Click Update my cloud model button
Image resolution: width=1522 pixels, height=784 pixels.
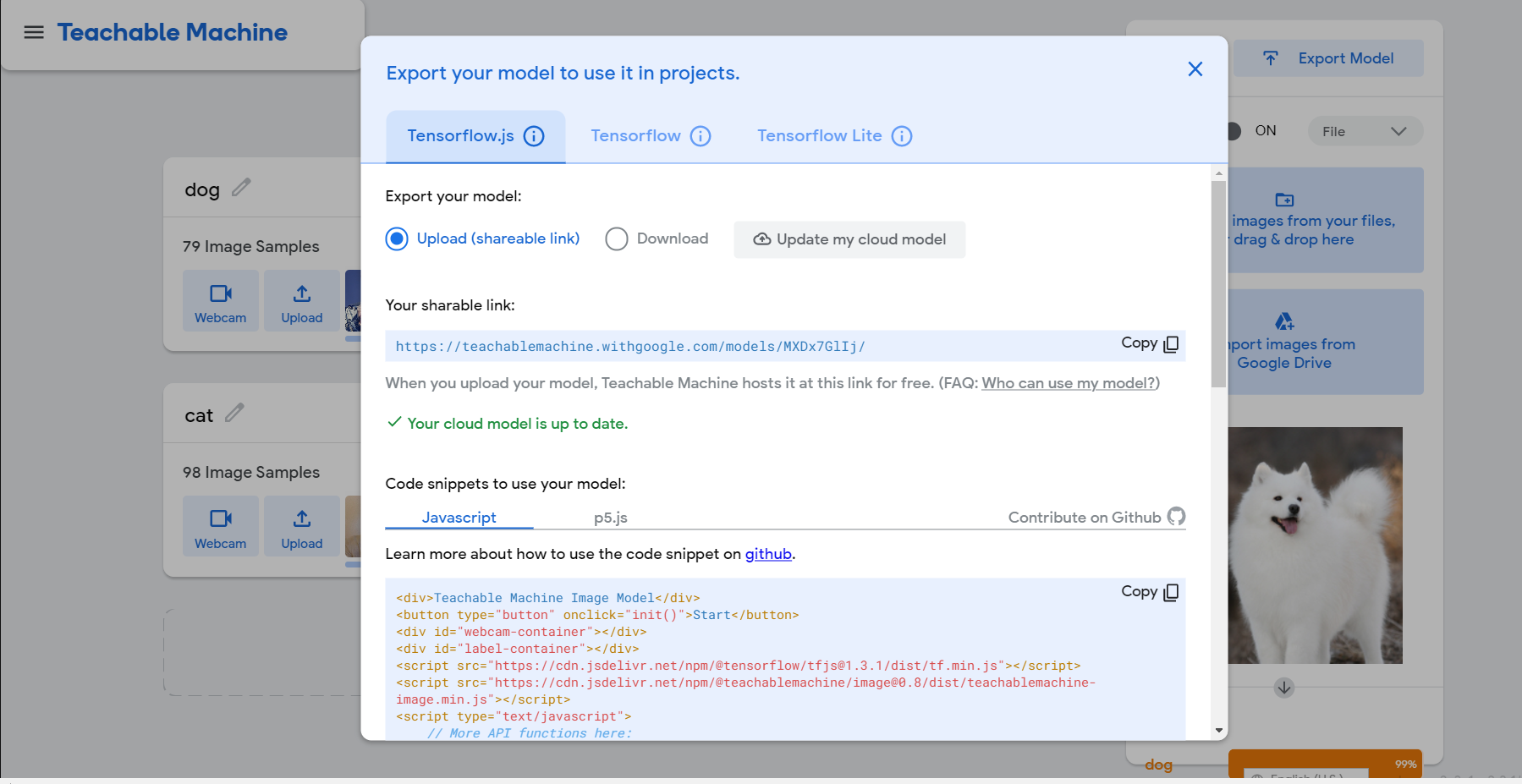pos(849,239)
